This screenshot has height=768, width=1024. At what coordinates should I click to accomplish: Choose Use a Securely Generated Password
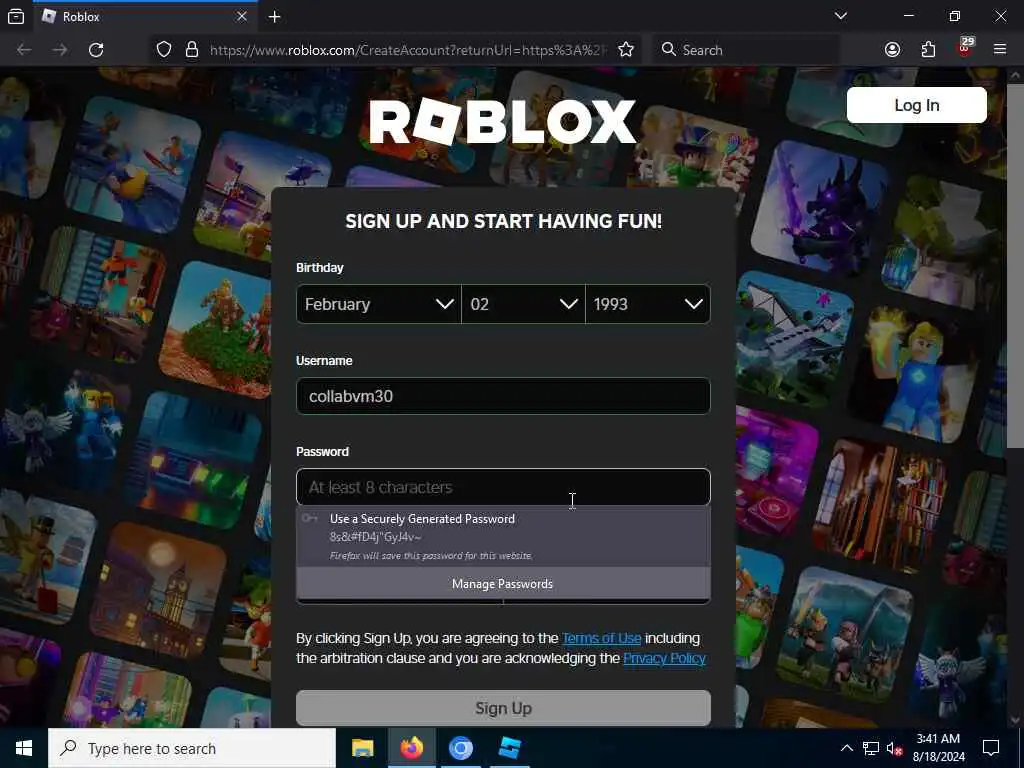[503, 536]
